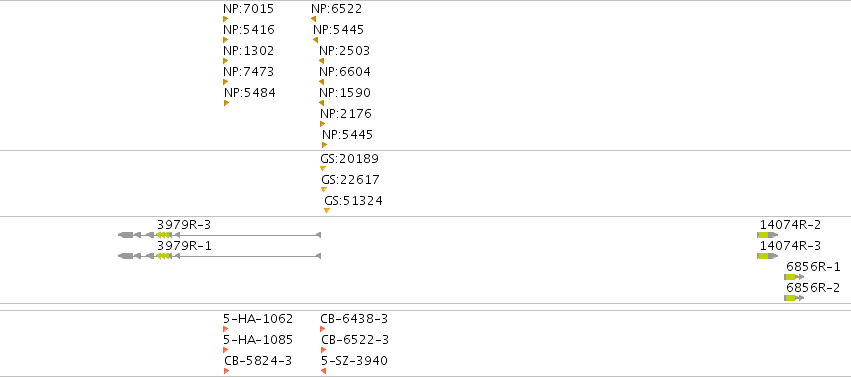Click the CB-6438-3 feature label

click(x=354, y=318)
